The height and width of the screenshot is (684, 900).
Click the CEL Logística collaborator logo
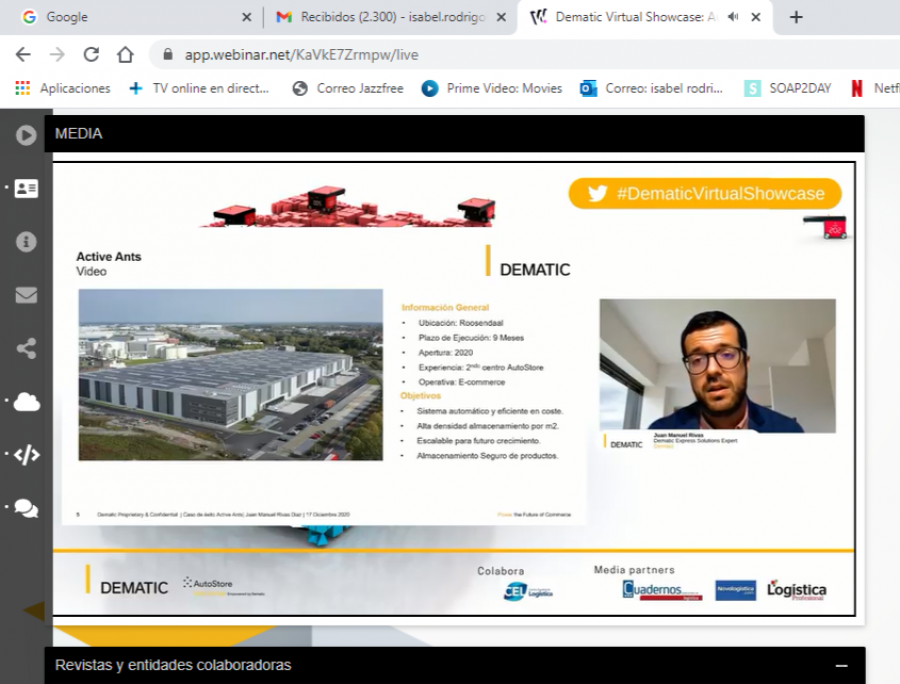pos(528,592)
